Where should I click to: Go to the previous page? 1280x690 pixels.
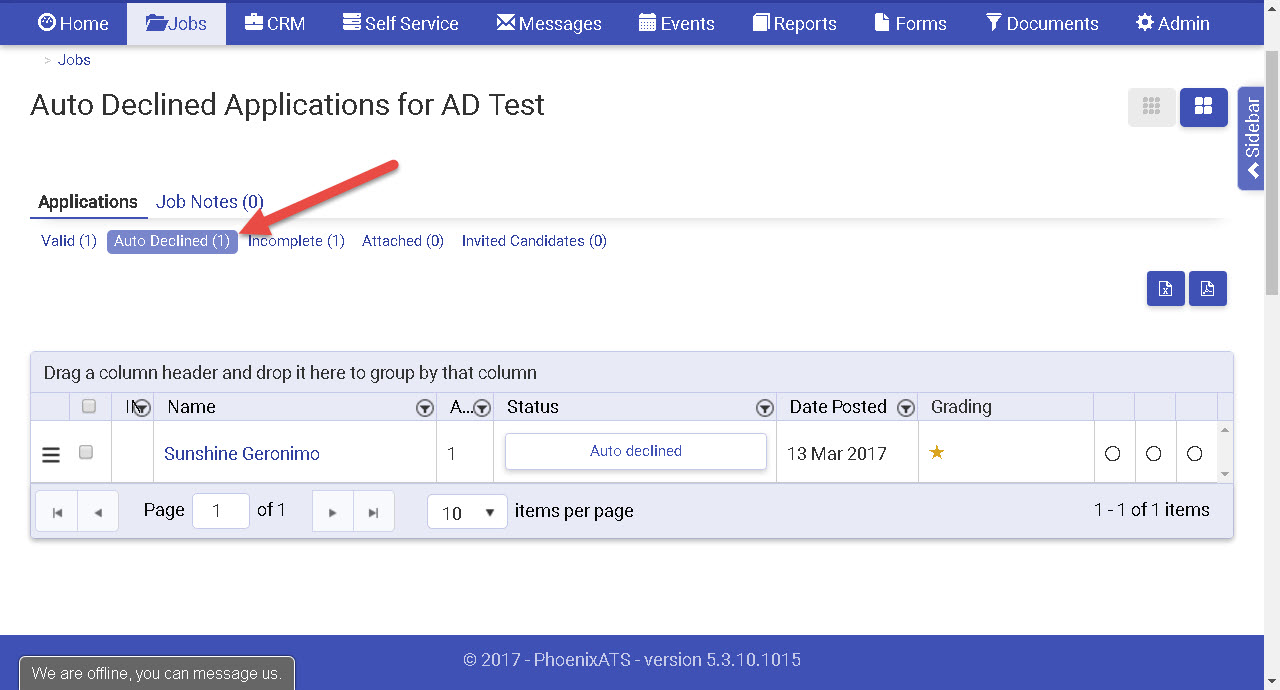(98, 512)
